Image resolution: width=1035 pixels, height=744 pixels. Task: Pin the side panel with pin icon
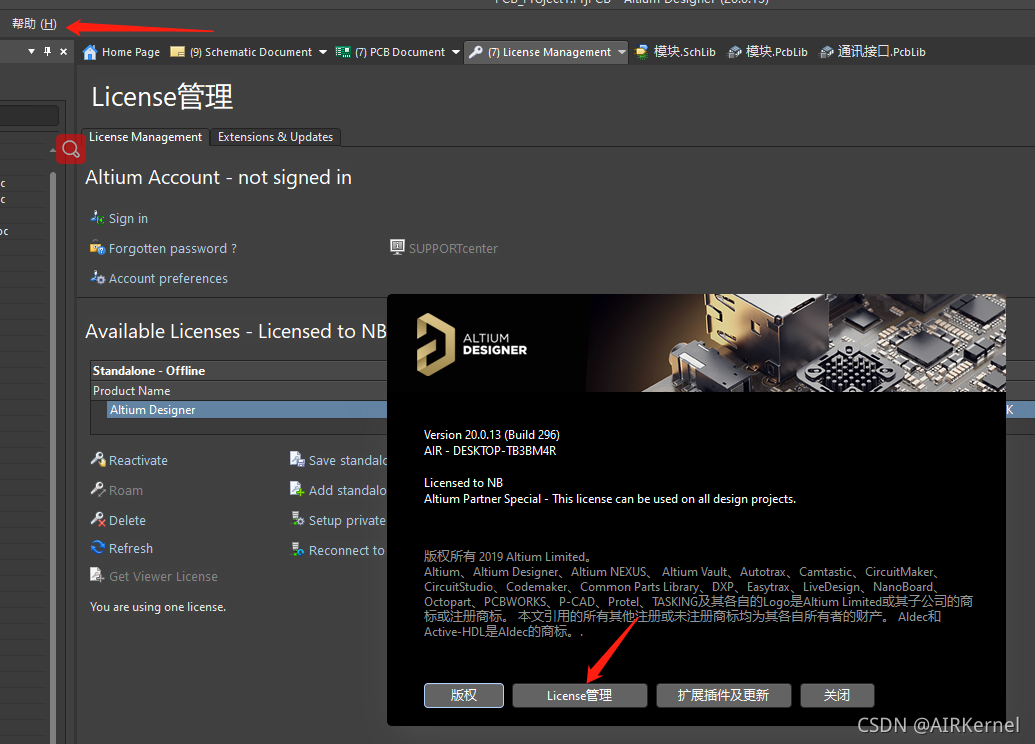click(48, 51)
